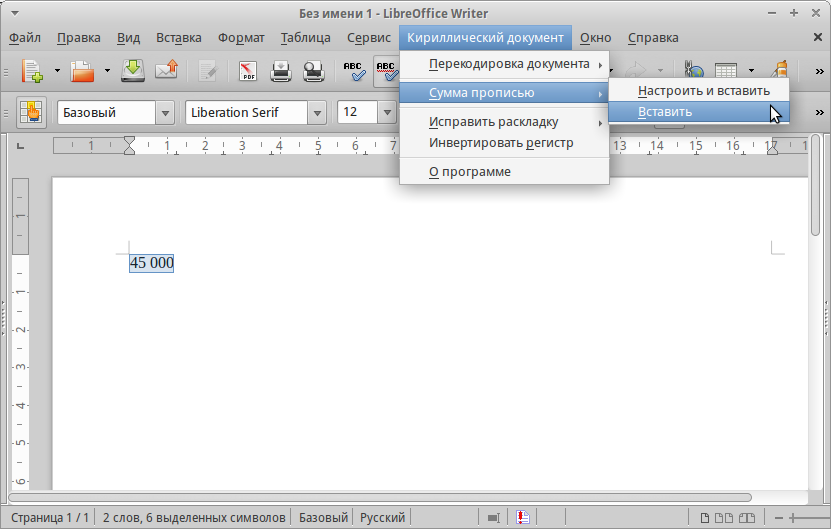
Task: Open the Файл menu
Action: click(25, 38)
